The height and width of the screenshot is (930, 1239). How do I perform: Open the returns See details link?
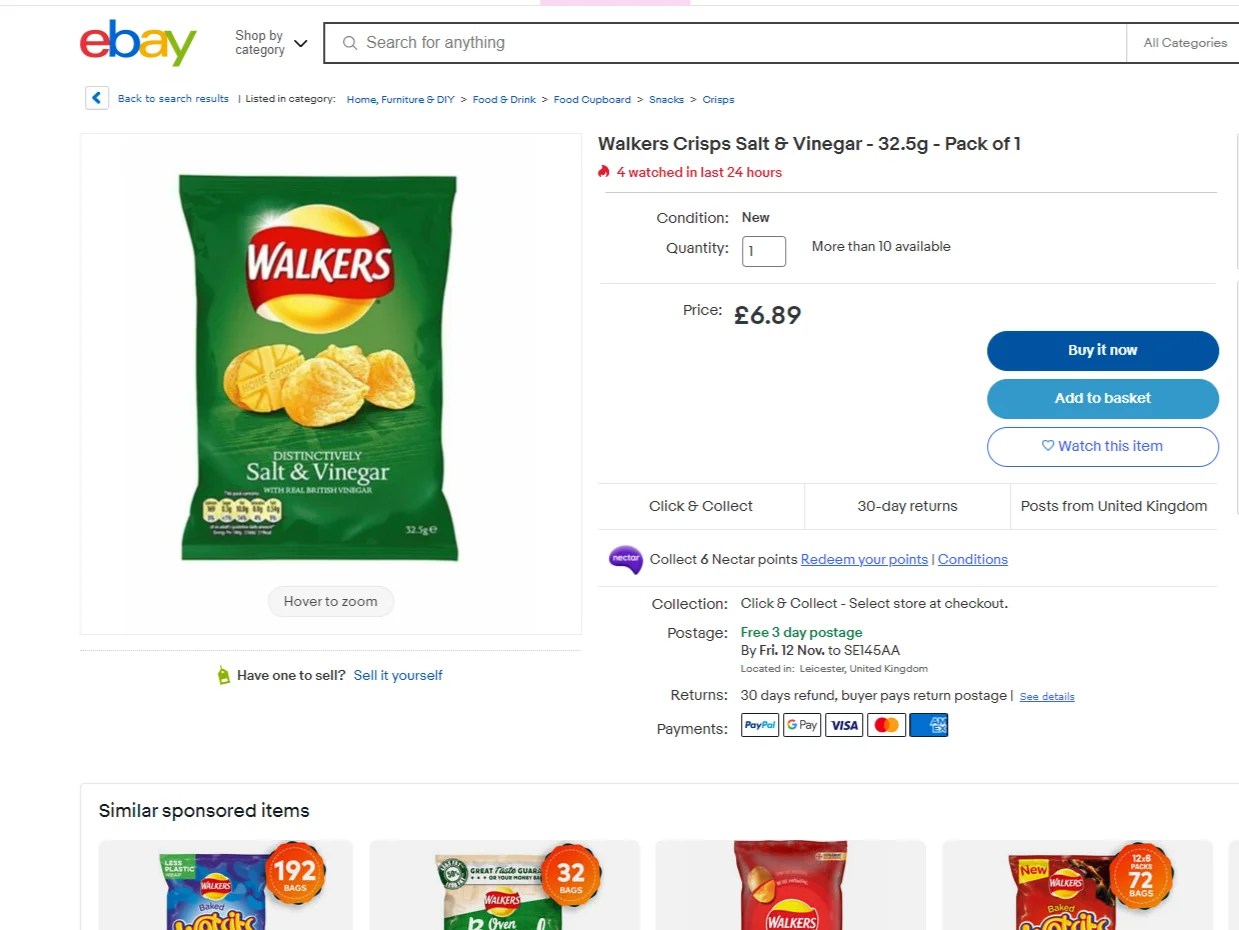pyautogui.click(x=1046, y=696)
